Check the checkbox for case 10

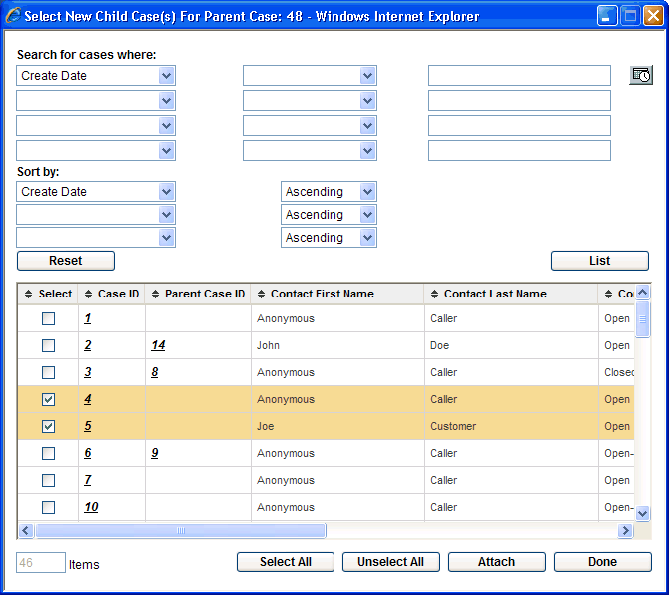[48, 507]
